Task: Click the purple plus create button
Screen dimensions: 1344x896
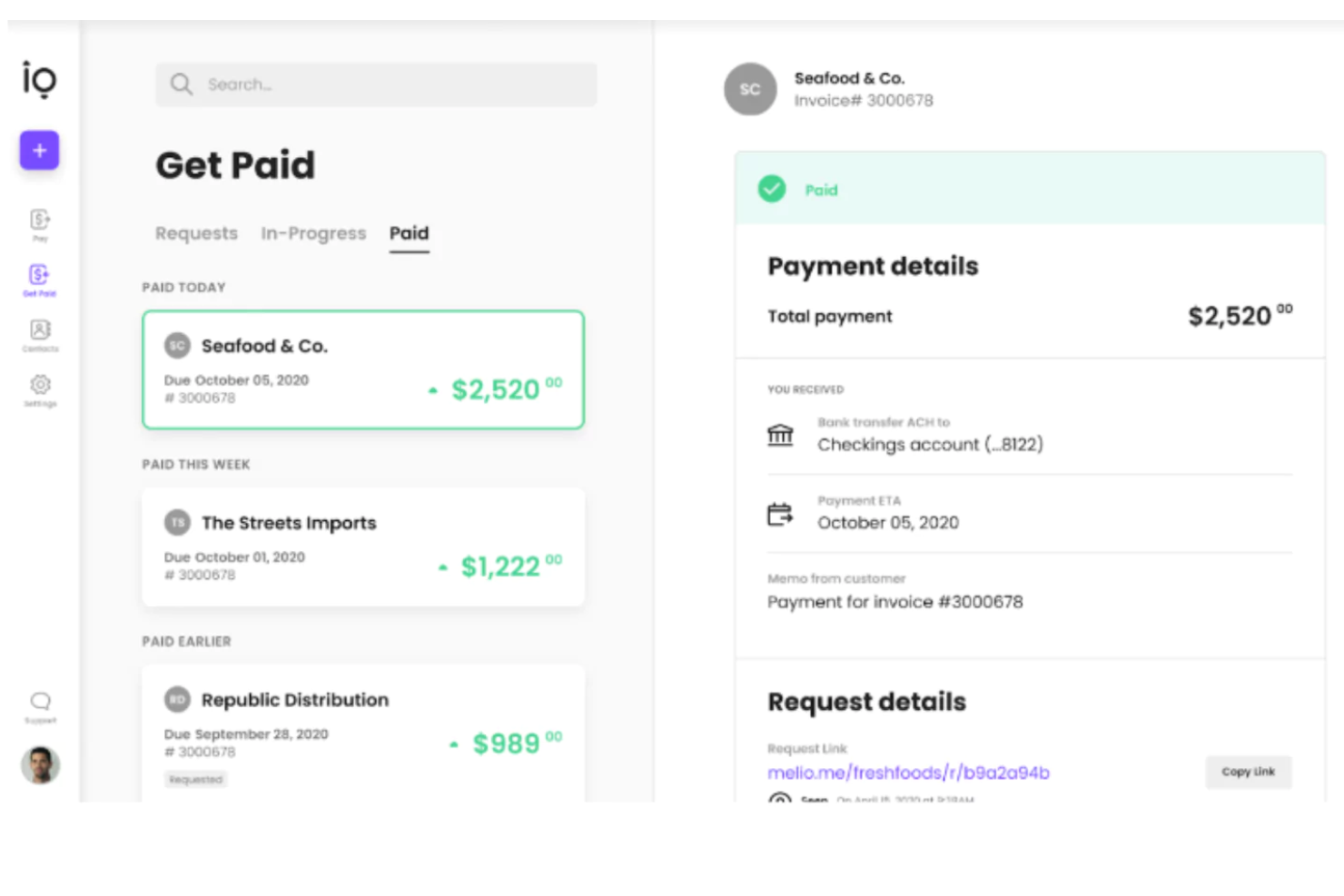Action: (39, 150)
